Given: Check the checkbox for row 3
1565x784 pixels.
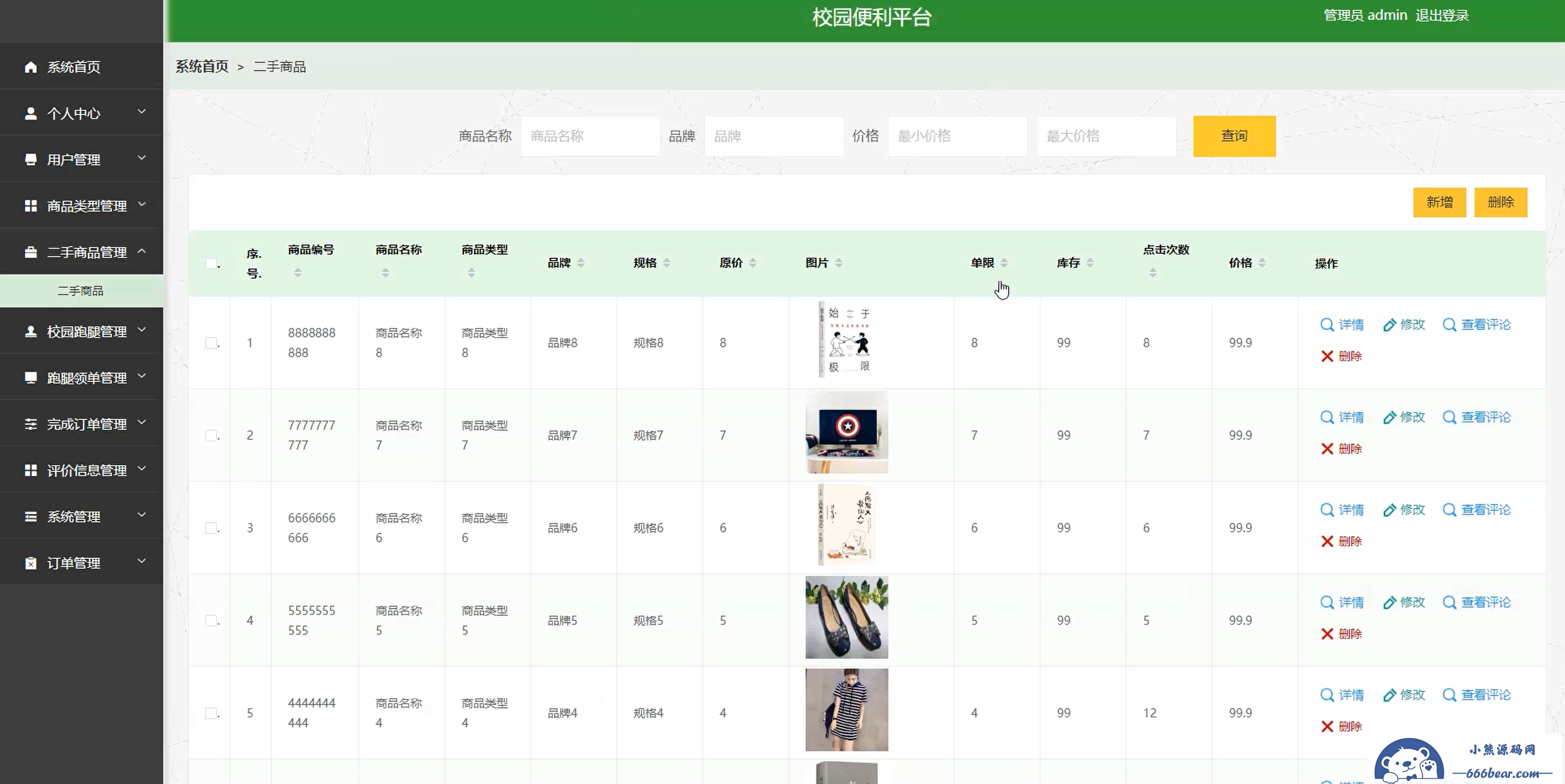Looking at the screenshot, I should click(x=211, y=528).
